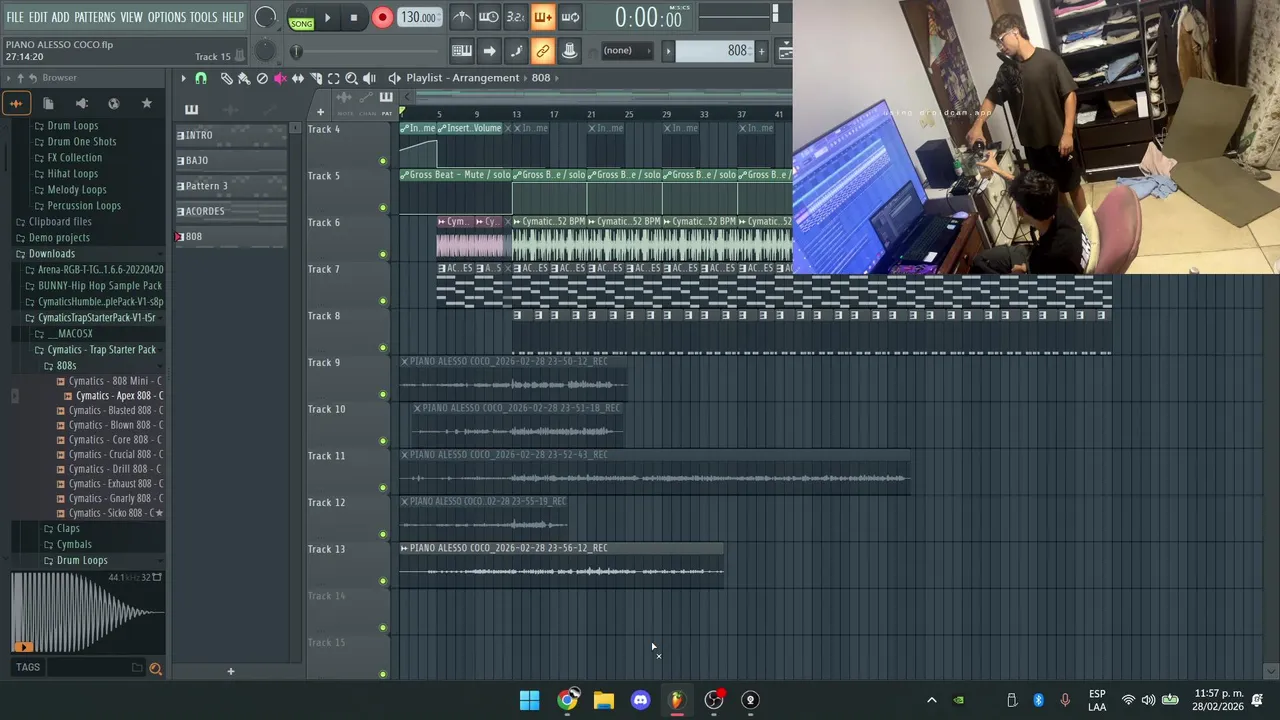Select the Draw pencil tool in playlist toolbar

(x=227, y=78)
